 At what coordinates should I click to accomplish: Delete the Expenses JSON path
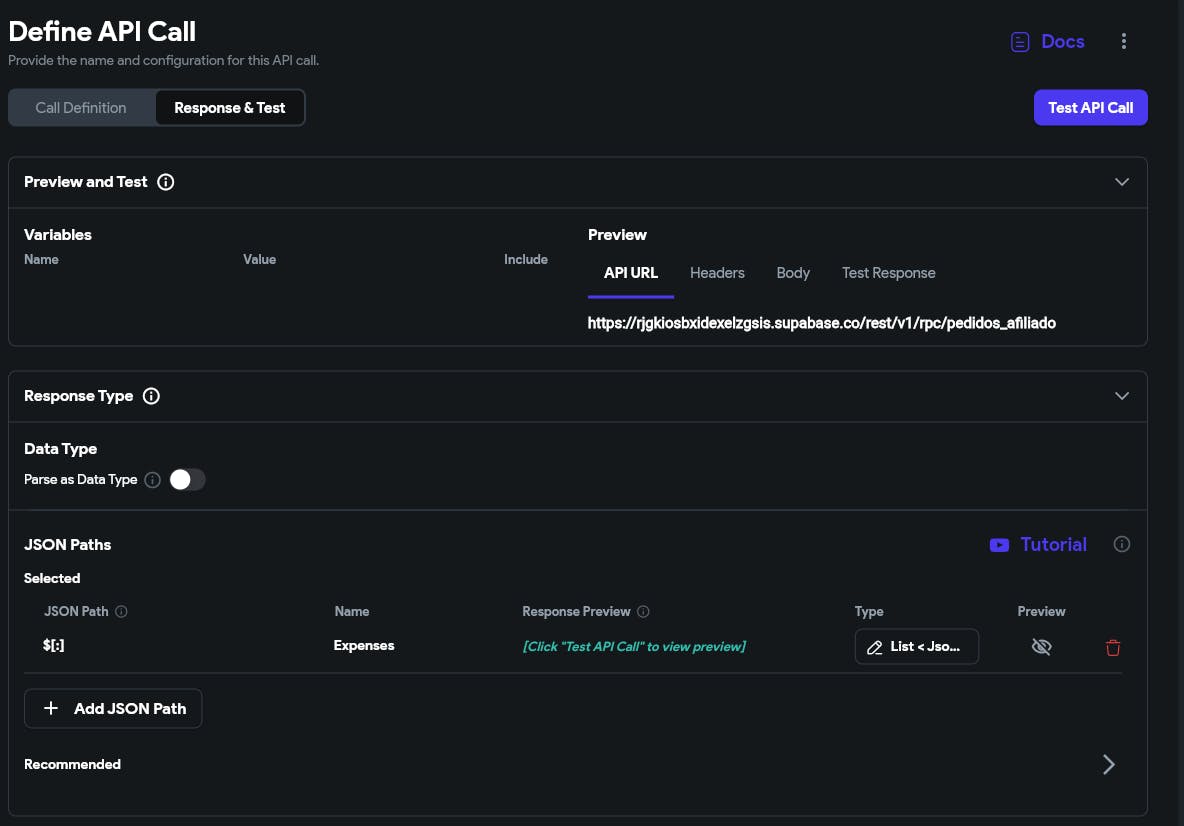click(x=1113, y=647)
